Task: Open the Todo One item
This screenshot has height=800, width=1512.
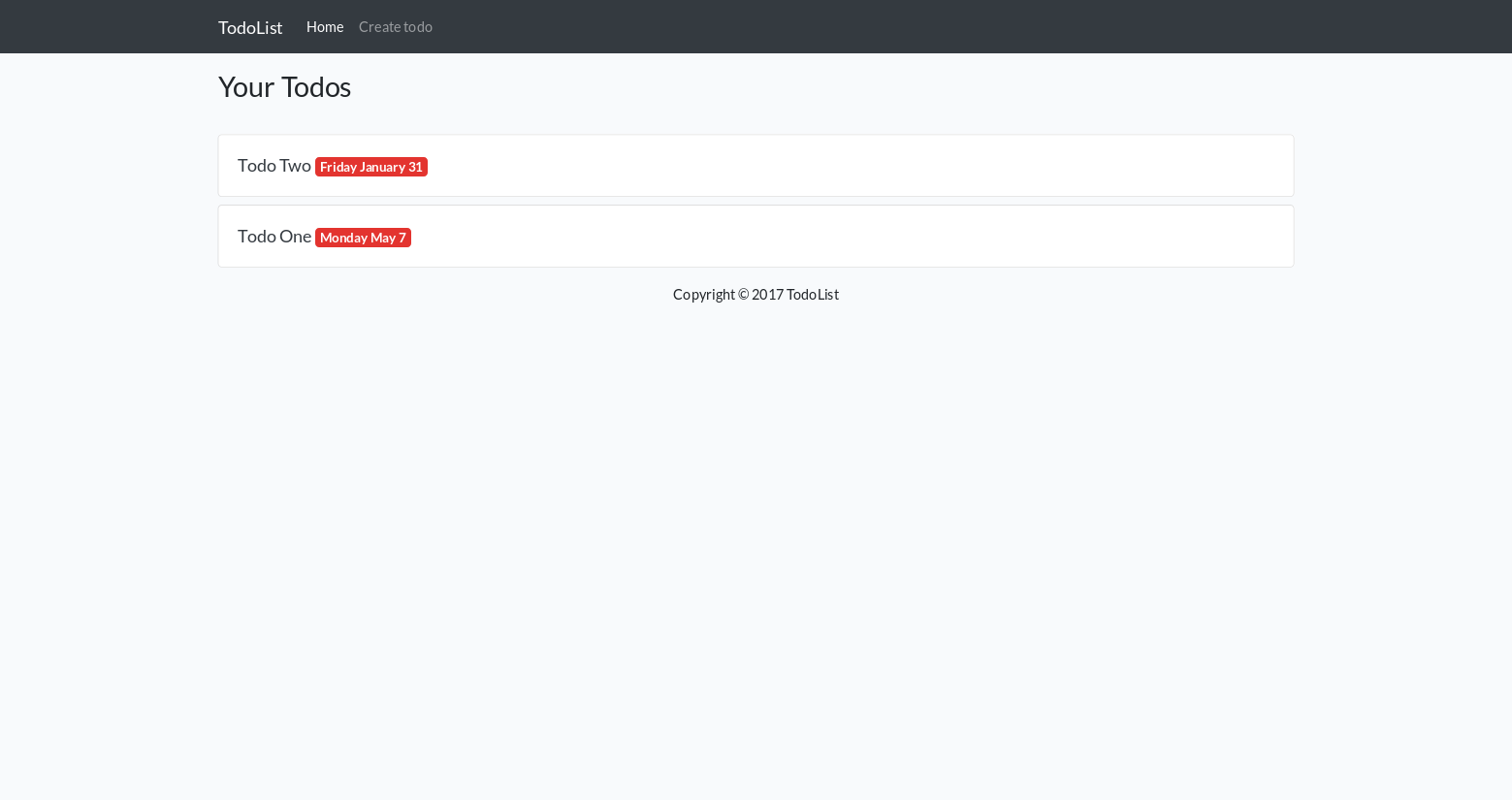Action: coord(274,237)
